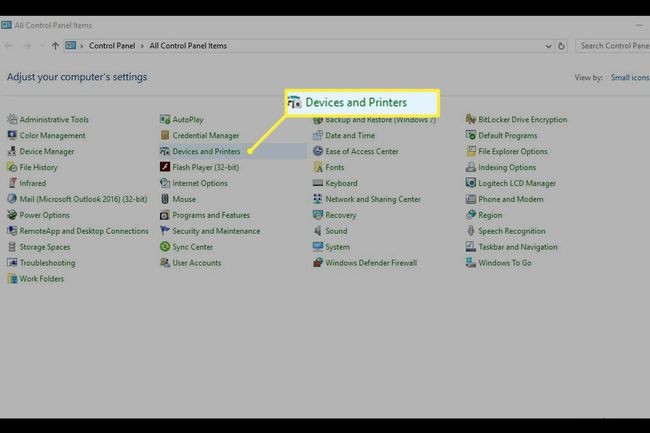Open the Programs and Features link
The image size is (650, 433).
210,215
